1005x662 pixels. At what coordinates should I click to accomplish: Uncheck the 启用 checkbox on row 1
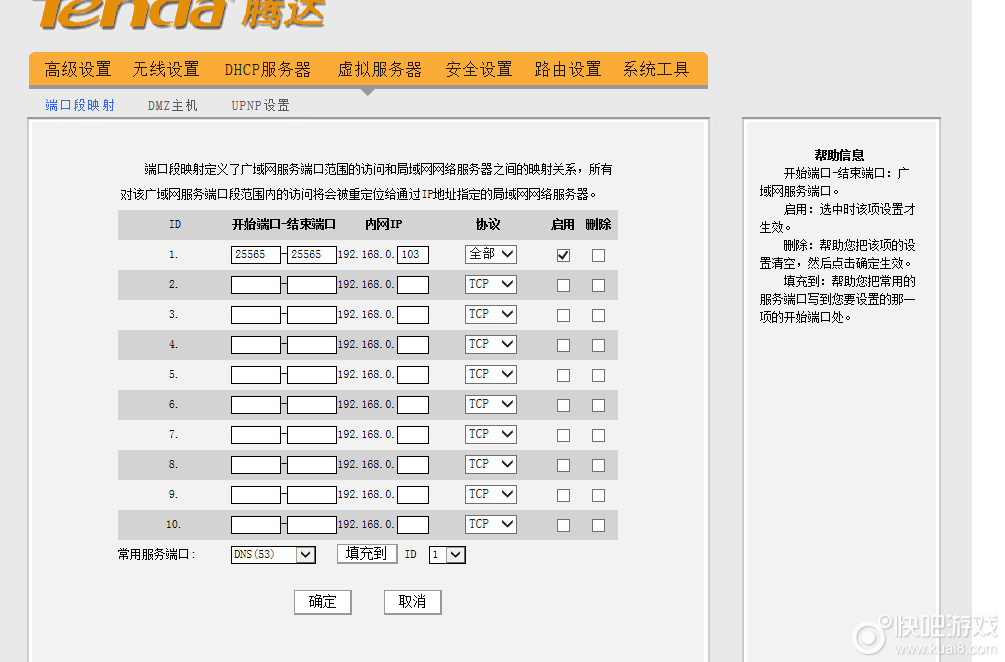[x=563, y=255]
